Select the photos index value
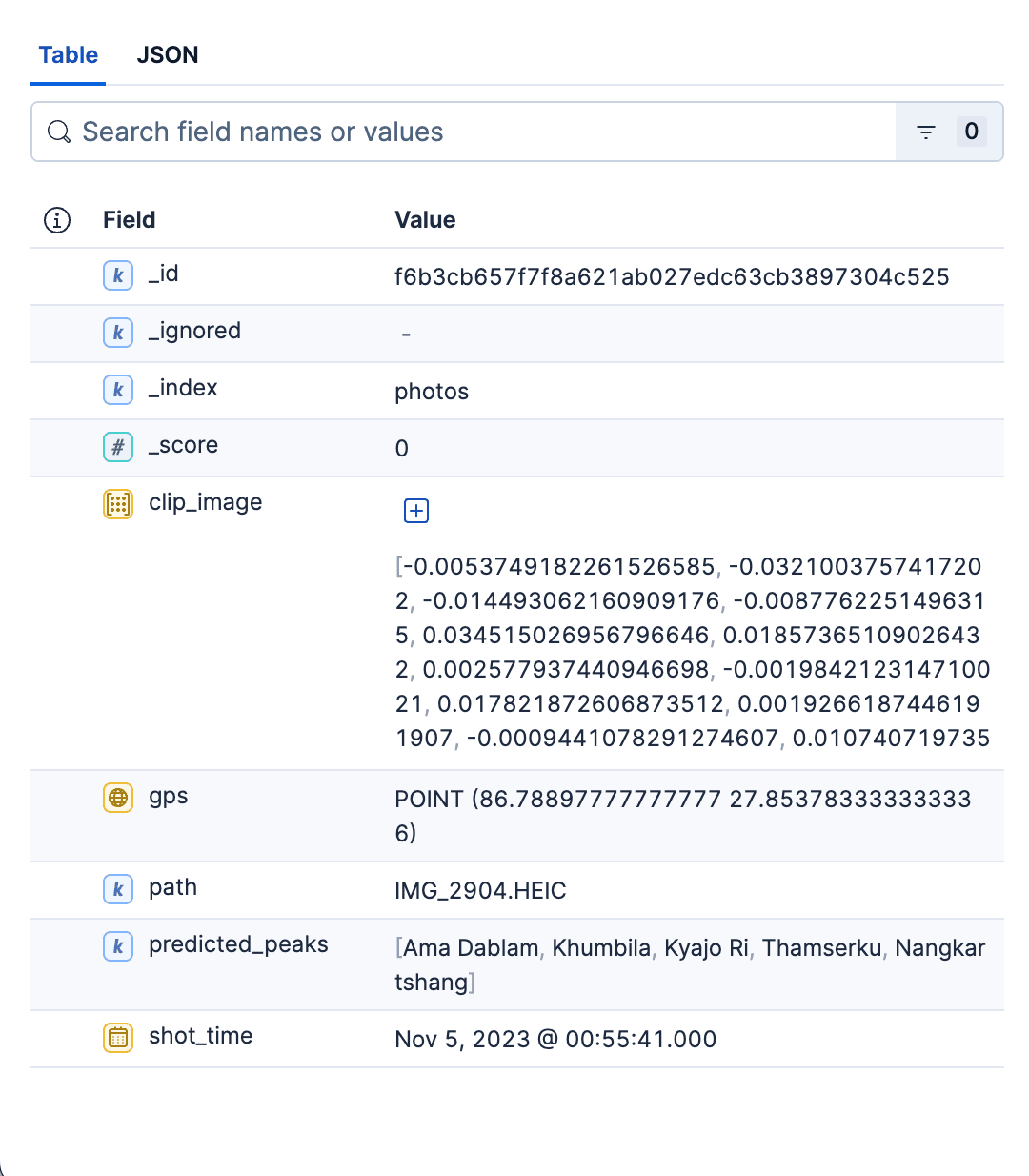This screenshot has height=1176, width=1029. click(432, 391)
